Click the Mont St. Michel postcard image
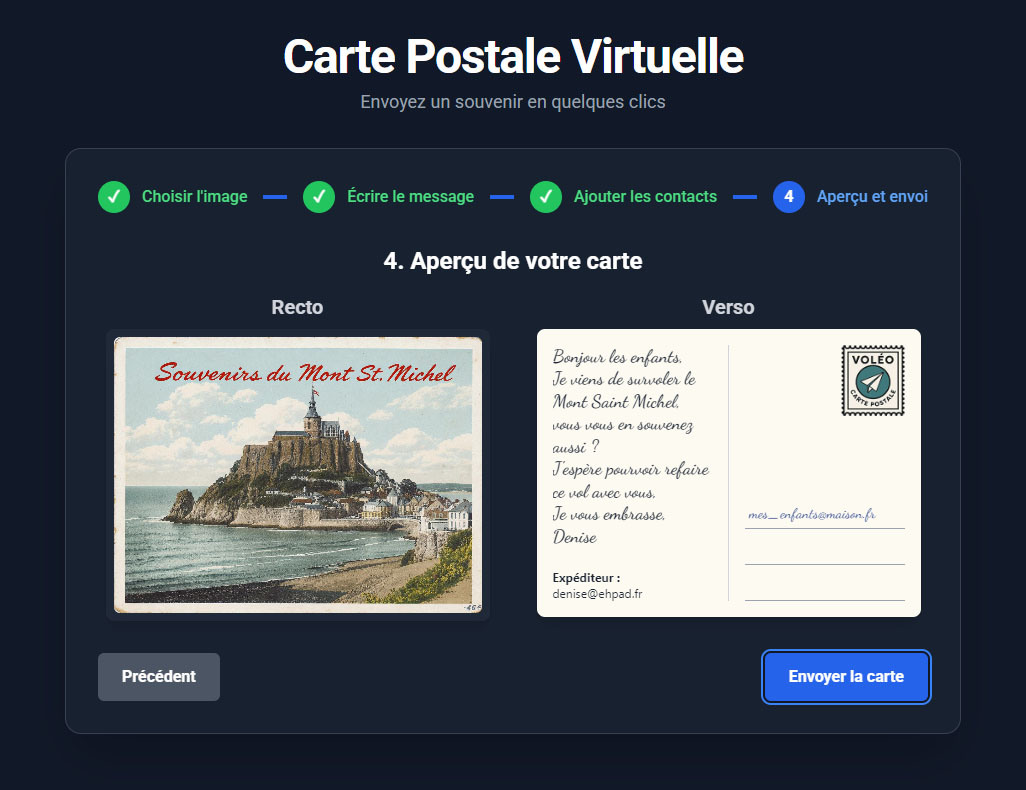The height and width of the screenshot is (790, 1026). (x=298, y=475)
